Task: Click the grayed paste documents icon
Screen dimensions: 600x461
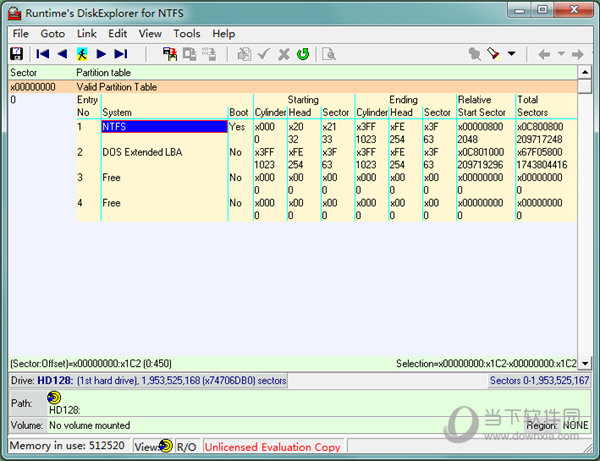Action: tap(244, 54)
